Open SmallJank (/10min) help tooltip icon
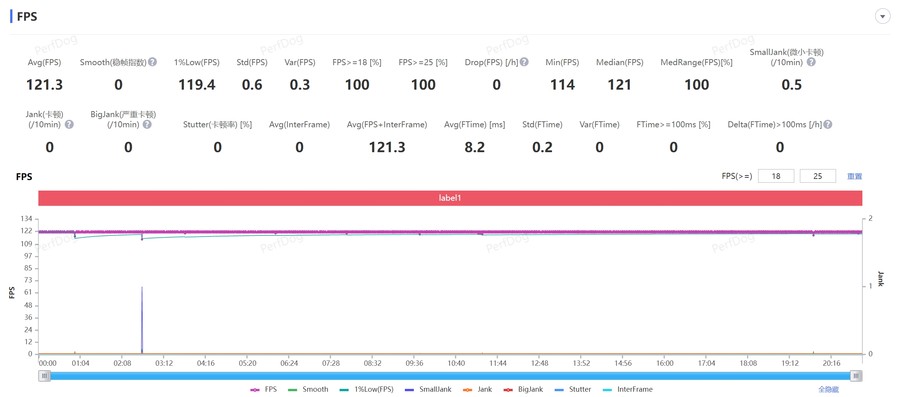The width and height of the screenshot is (900, 397). 810,62
